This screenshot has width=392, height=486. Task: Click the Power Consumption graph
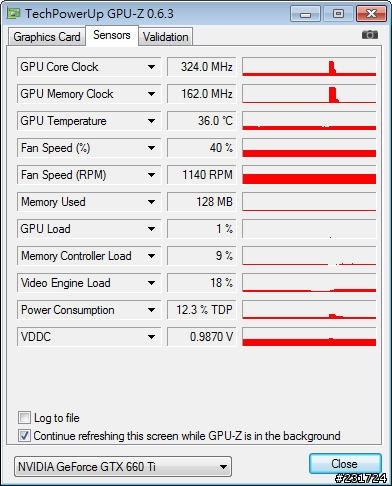point(309,310)
